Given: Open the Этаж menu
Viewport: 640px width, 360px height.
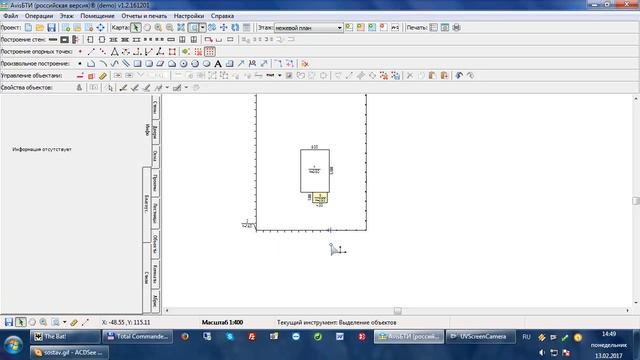Looking at the screenshot, I should [x=67, y=16].
